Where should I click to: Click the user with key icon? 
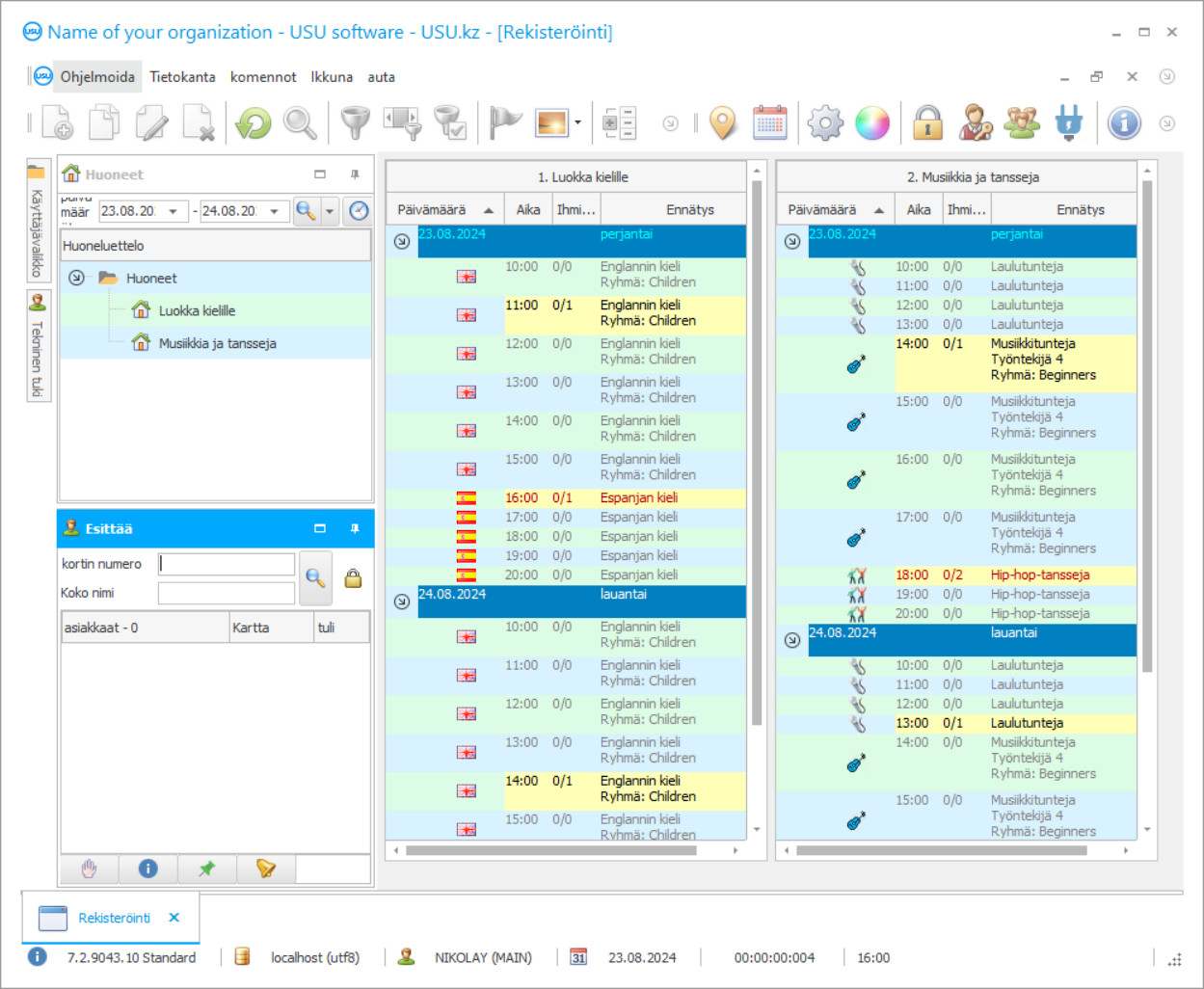point(975,123)
